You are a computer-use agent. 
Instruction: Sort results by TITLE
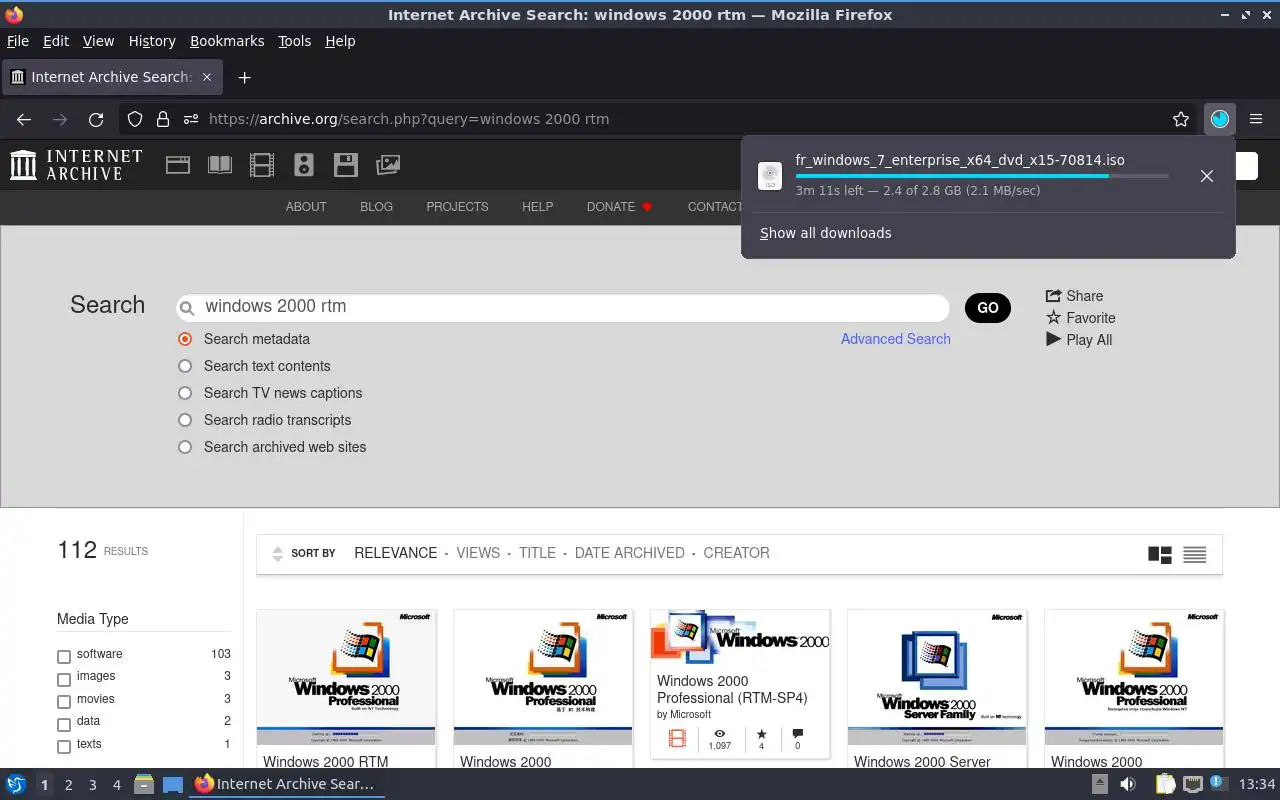coord(537,553)
